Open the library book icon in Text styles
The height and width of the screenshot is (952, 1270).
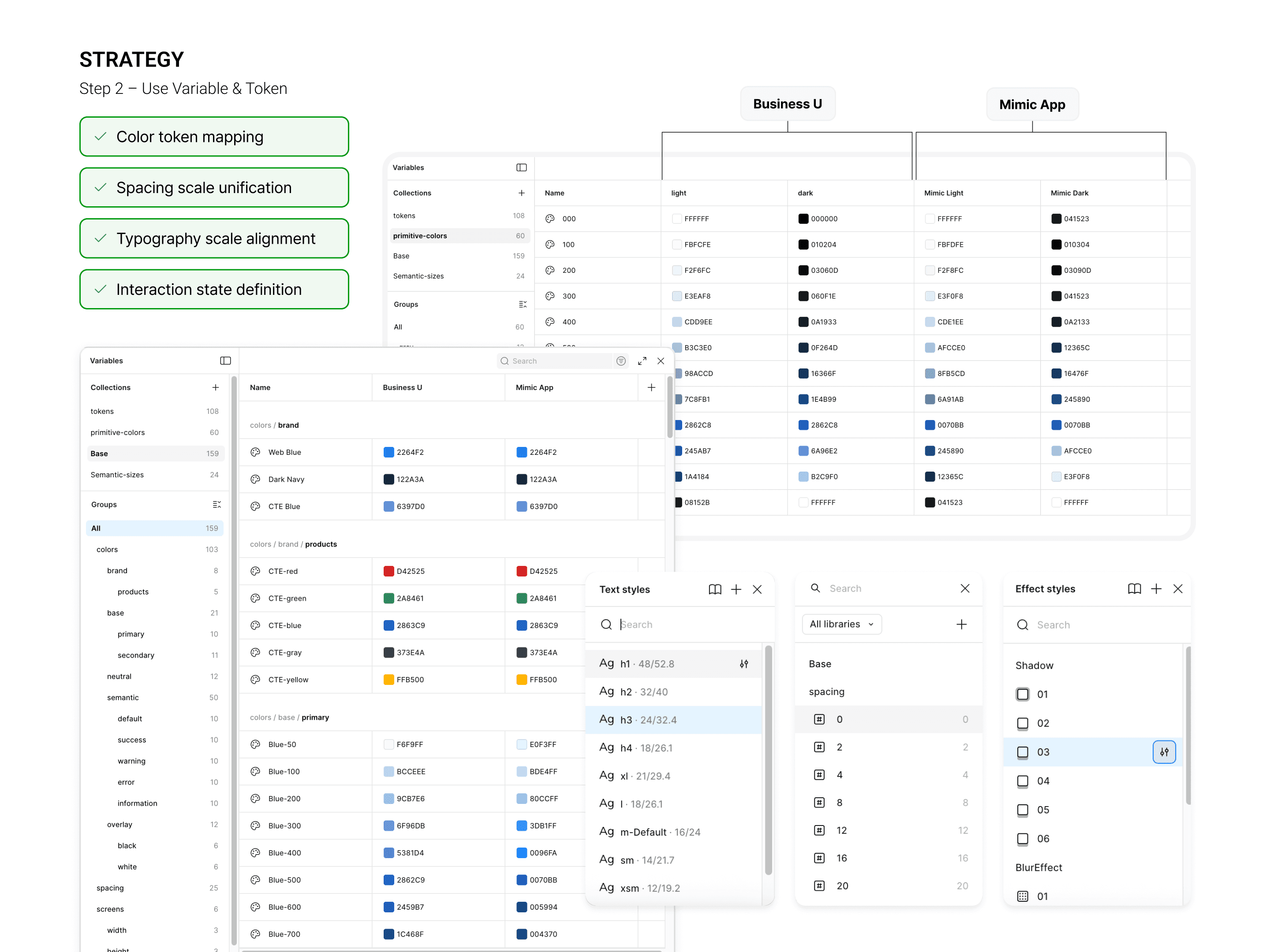tap(714, 589)
